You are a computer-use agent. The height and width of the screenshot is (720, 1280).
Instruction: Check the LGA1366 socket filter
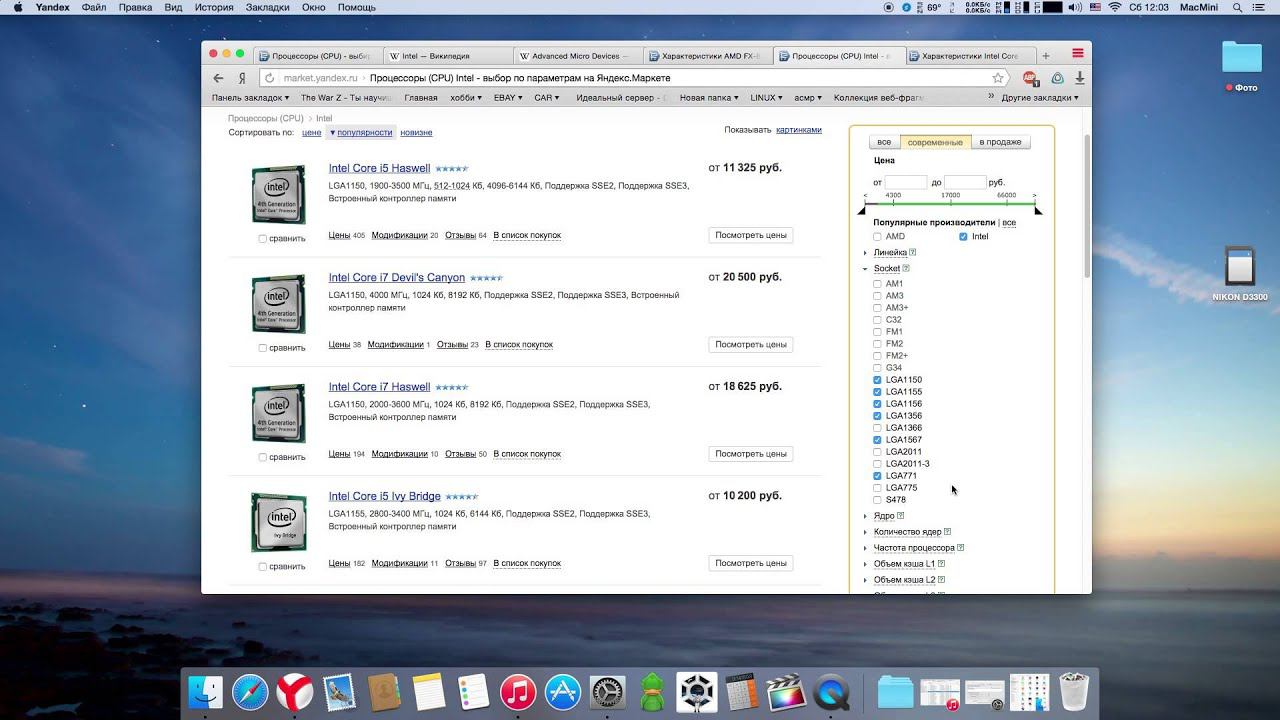click(x=877, y=428)
